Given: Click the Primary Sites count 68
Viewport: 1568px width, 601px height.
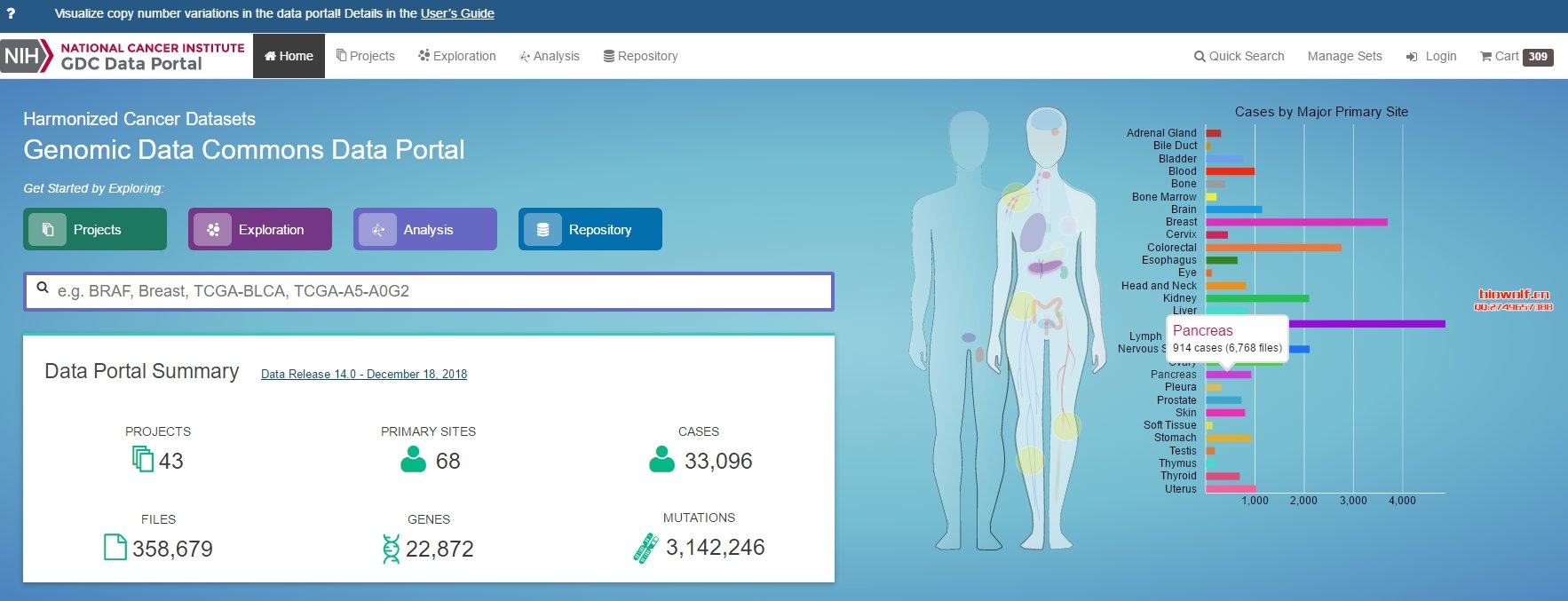Looking at the screenshot, I should click(x=448, y=461).
